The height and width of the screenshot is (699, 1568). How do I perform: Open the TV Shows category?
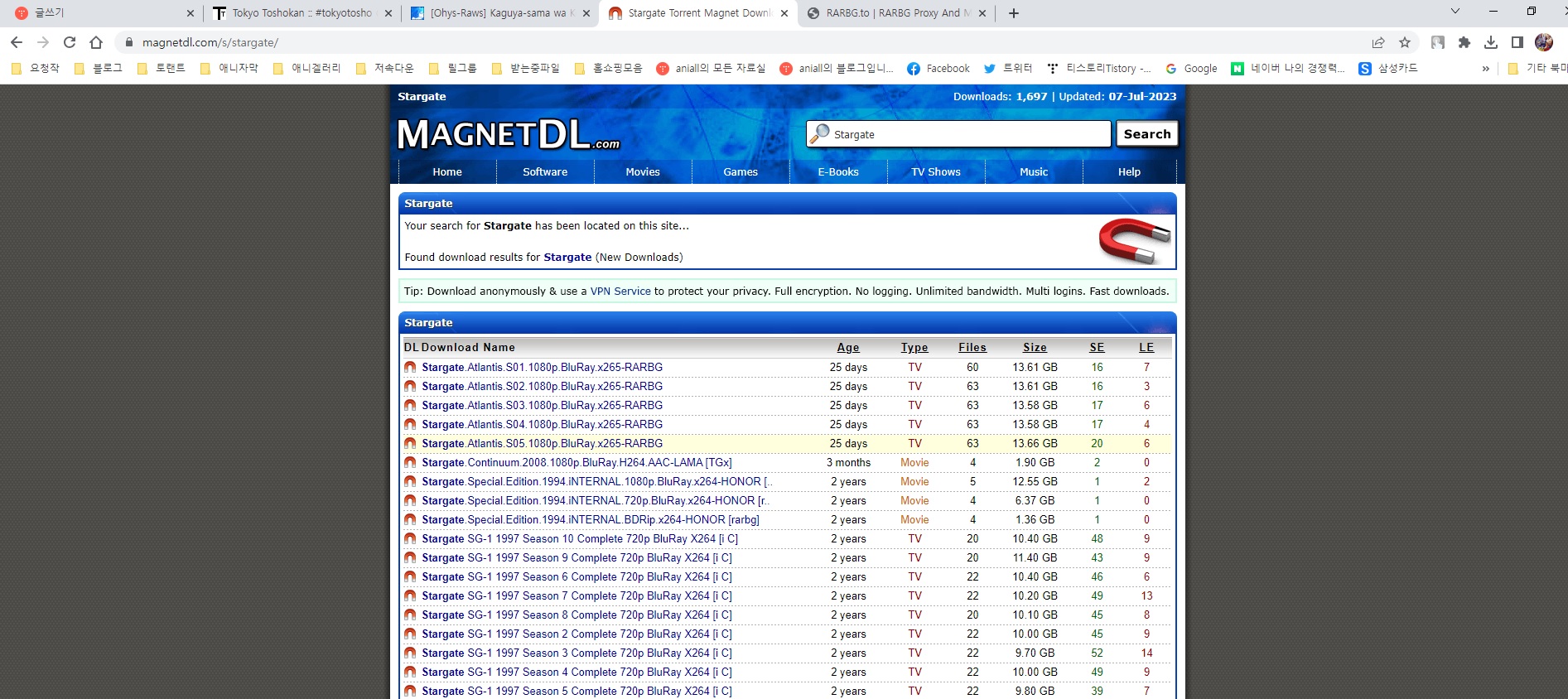pos(936,172)
